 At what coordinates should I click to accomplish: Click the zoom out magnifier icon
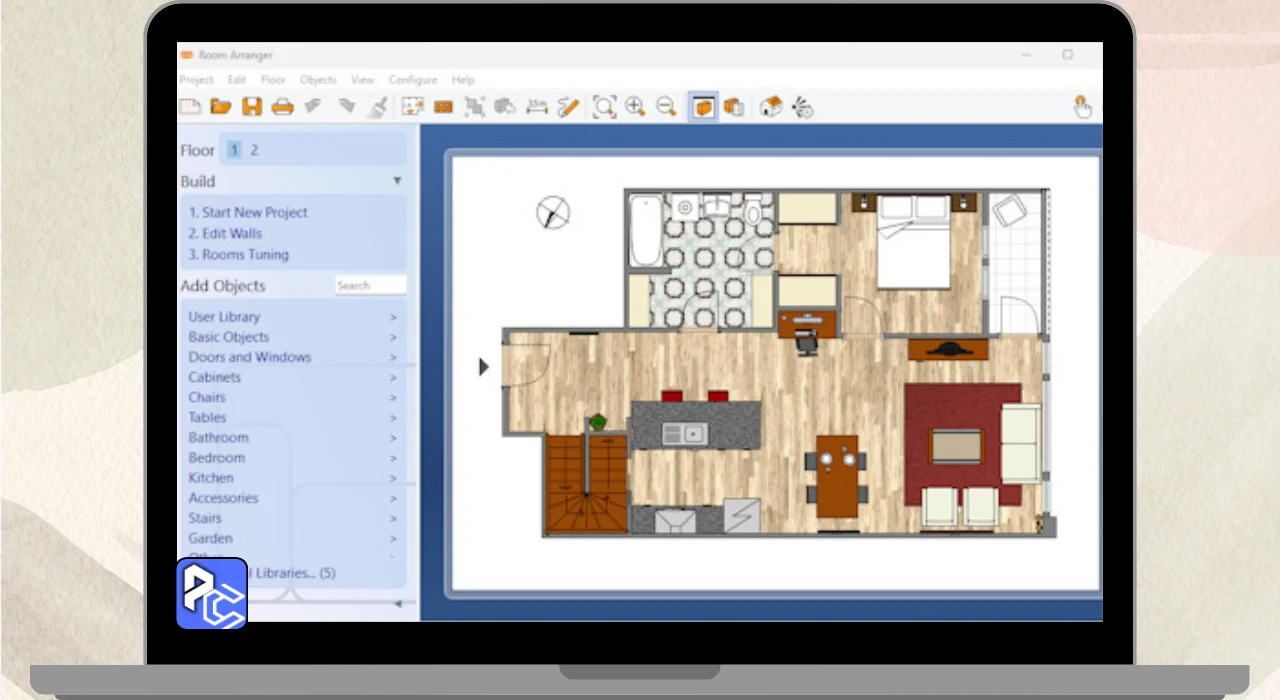[666, 106]
